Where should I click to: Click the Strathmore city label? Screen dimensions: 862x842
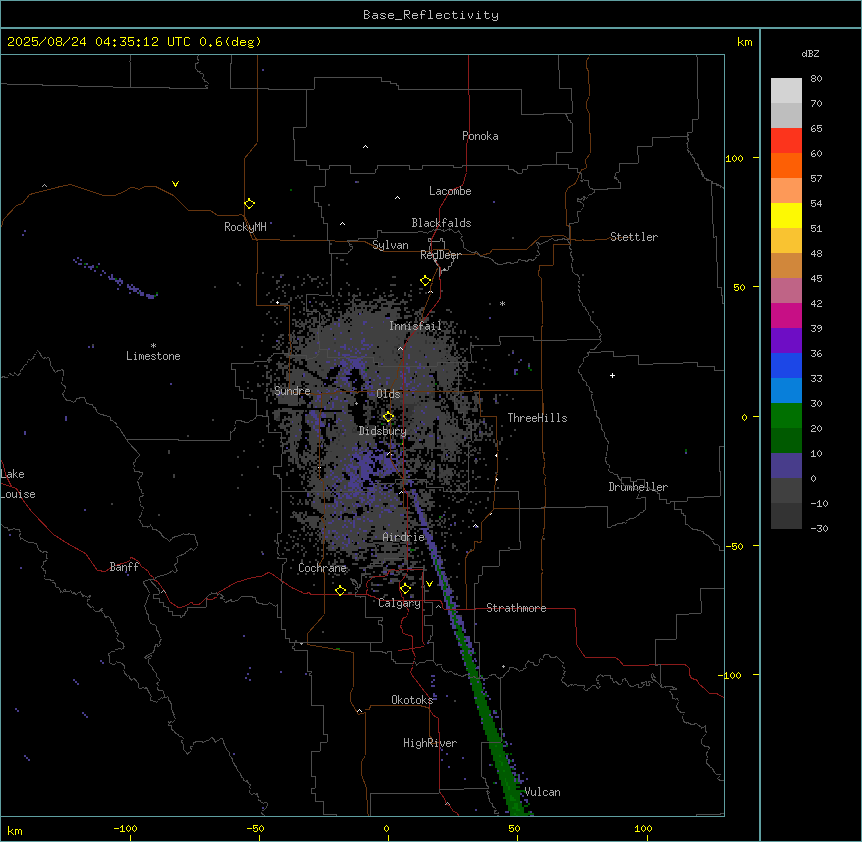click(516, 608)
